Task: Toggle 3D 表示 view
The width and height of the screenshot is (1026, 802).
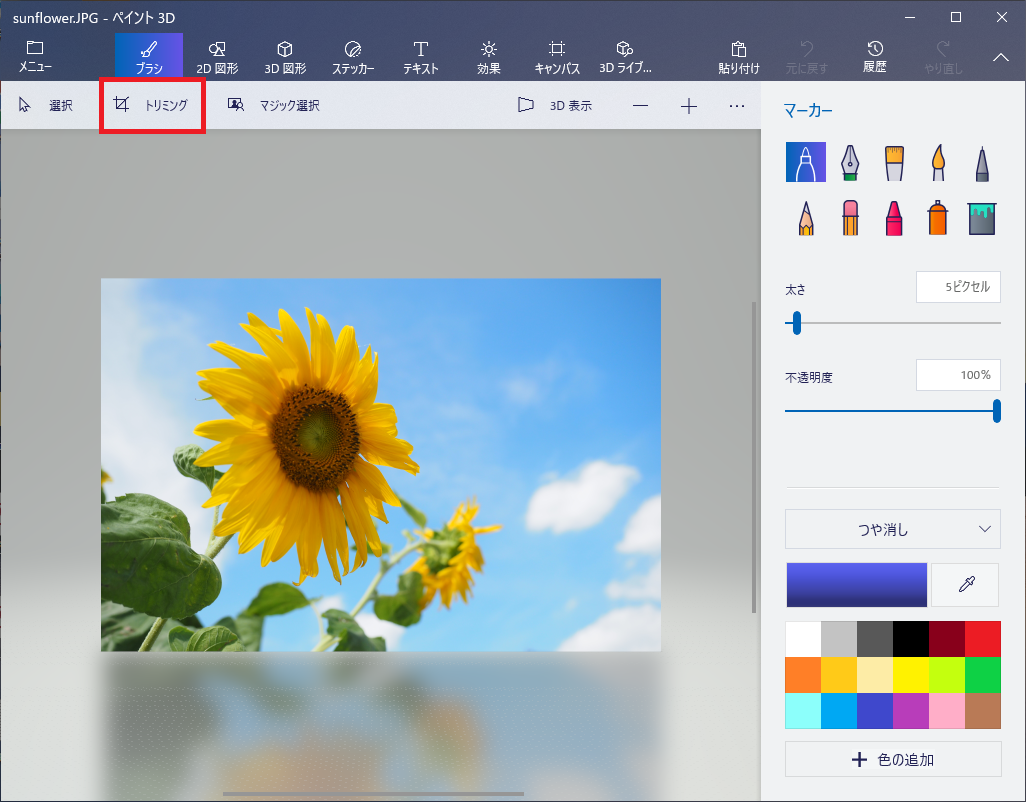Action: coord(555,105)
